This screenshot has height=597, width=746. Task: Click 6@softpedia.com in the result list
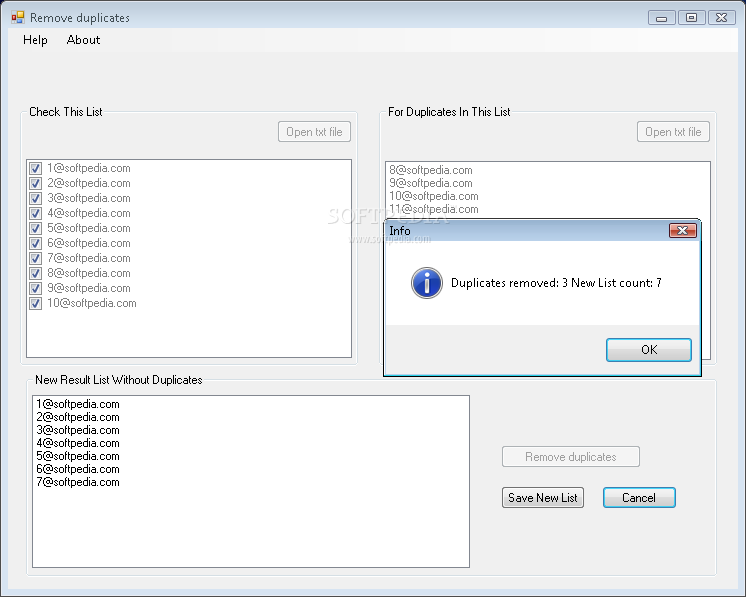pos(78,469)
